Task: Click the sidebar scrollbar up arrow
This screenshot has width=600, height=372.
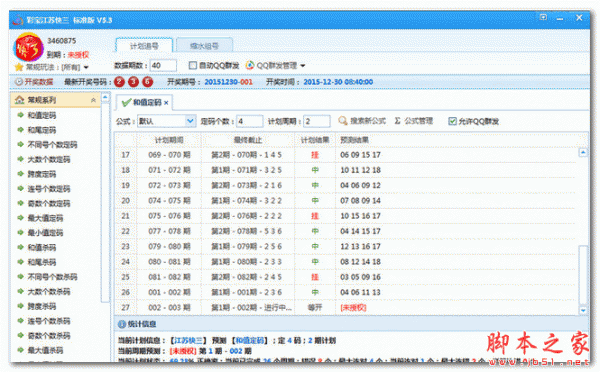Action: [x=105, y=97]
